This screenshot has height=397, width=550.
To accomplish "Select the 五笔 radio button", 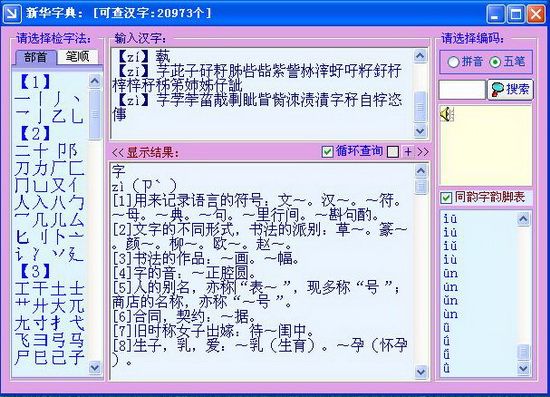I will coord(495,62).
